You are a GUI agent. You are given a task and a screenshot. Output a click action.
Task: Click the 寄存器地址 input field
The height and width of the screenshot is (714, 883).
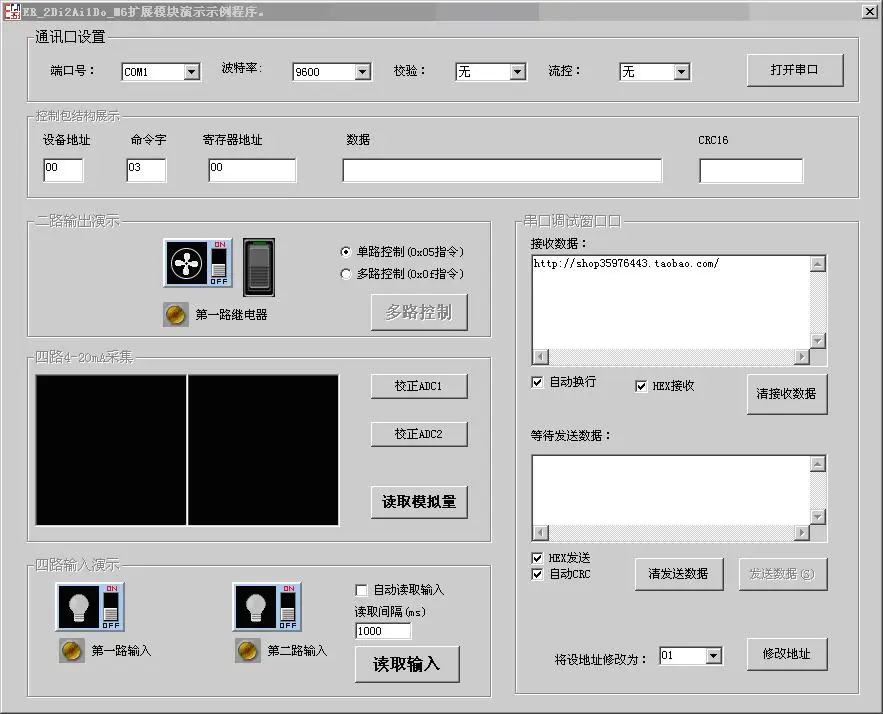click(252, 170)
